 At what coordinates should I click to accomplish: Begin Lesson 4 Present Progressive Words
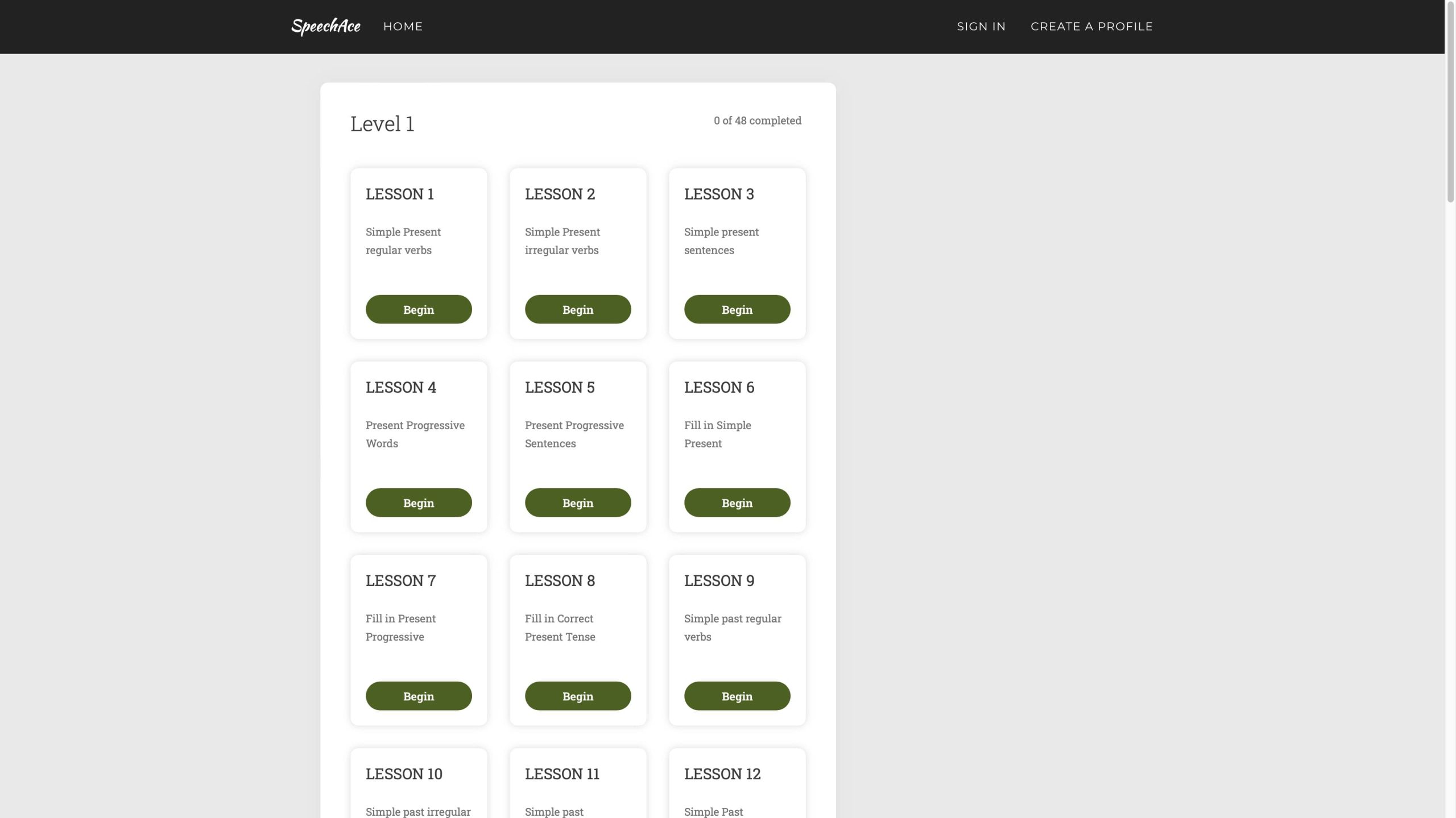[x=418, y=503]
